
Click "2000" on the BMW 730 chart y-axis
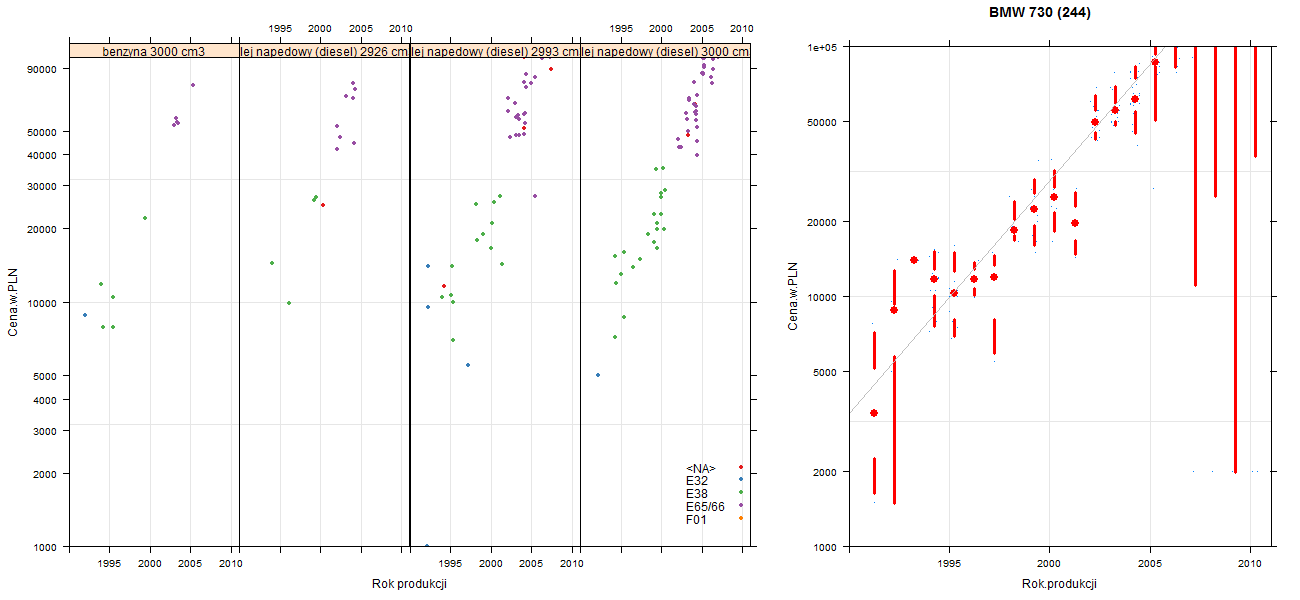coord(825,471)
